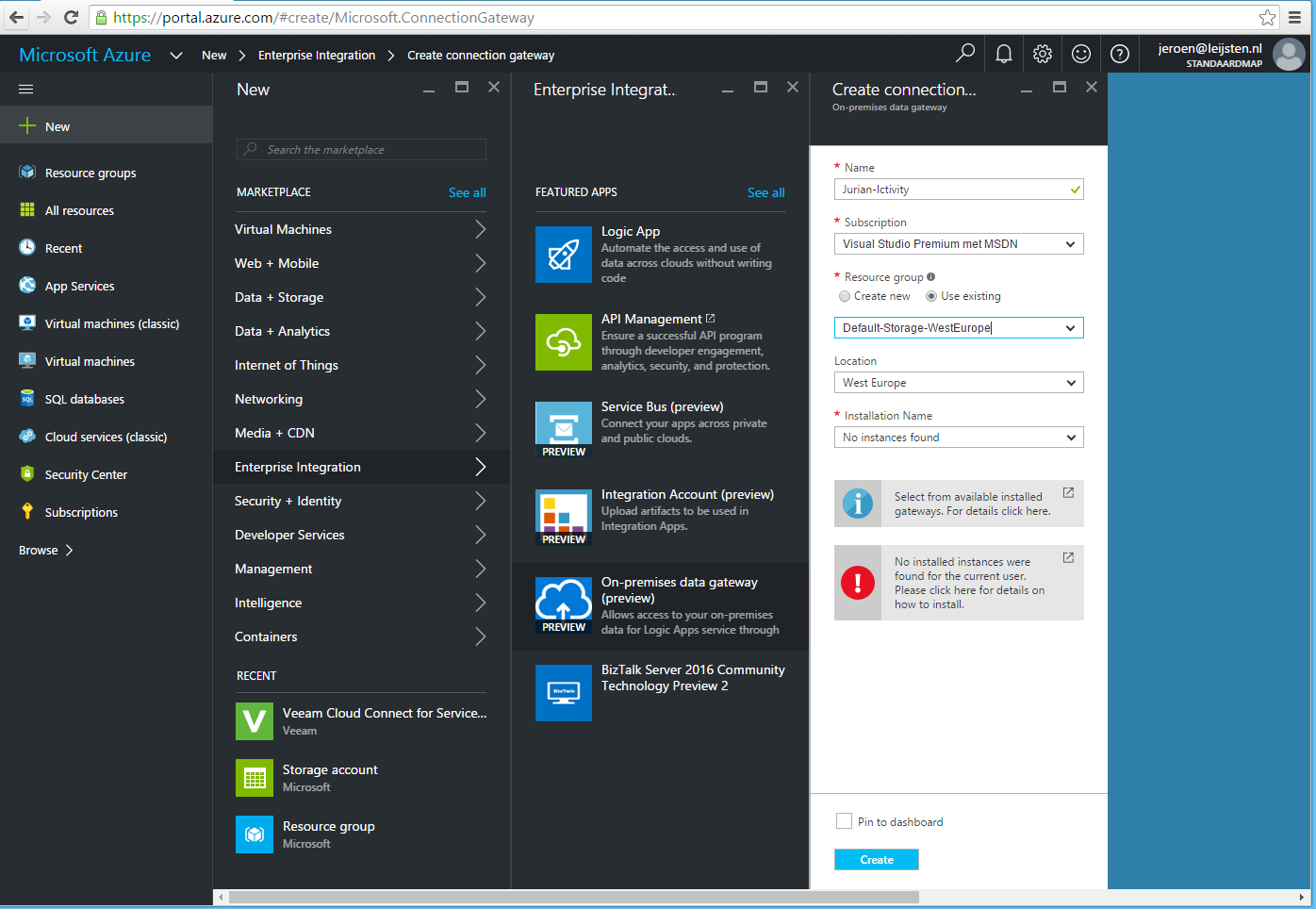Select the Containers category
The height and width of the screenshot is (909, 1316).
point(362,636)
